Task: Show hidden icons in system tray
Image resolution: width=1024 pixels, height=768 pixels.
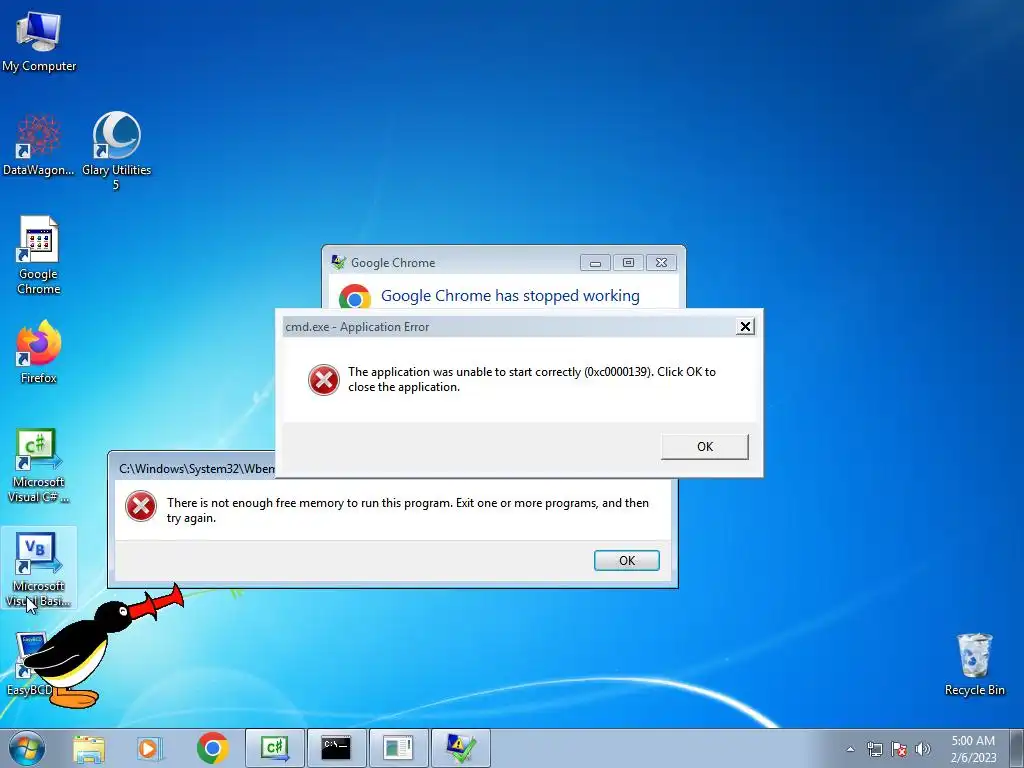Action: pos(850,749)
